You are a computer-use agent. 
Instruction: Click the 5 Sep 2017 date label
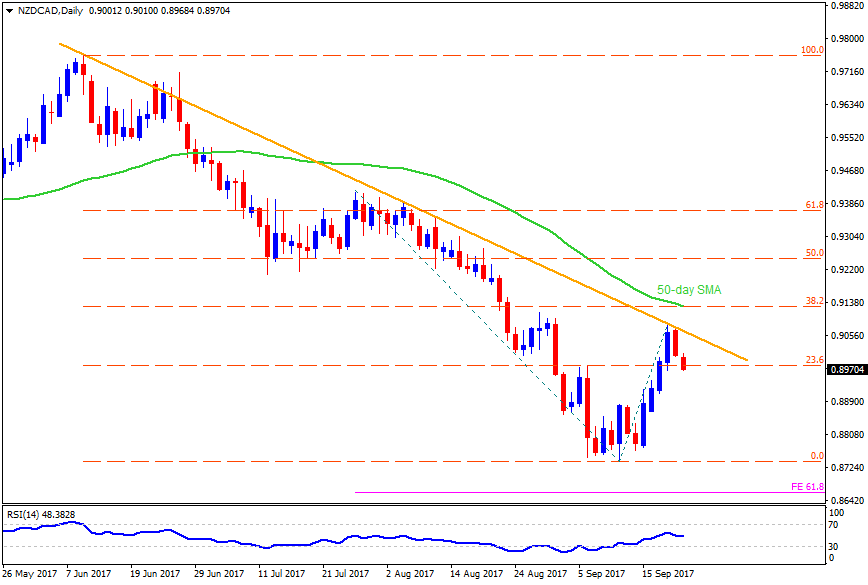click(603, 573)
